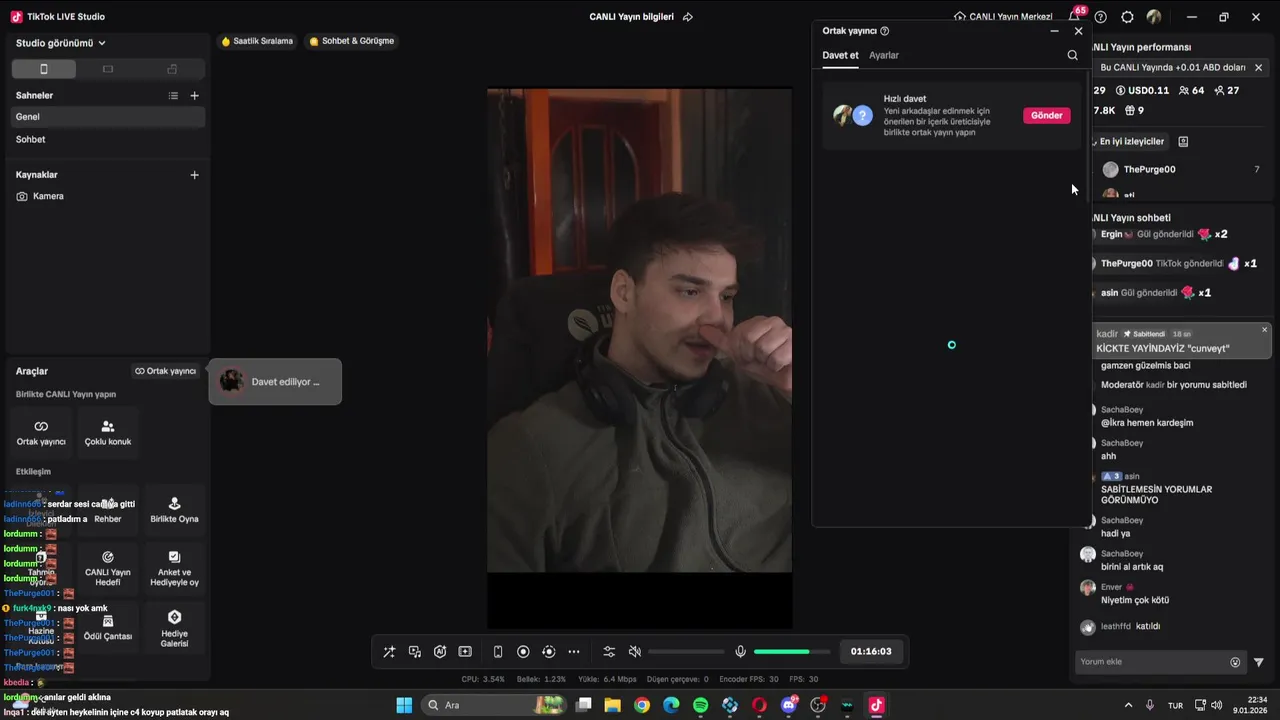Open the audio mixer sliders icon
This screenshot has width=1280, height=720.
point(609,652)
